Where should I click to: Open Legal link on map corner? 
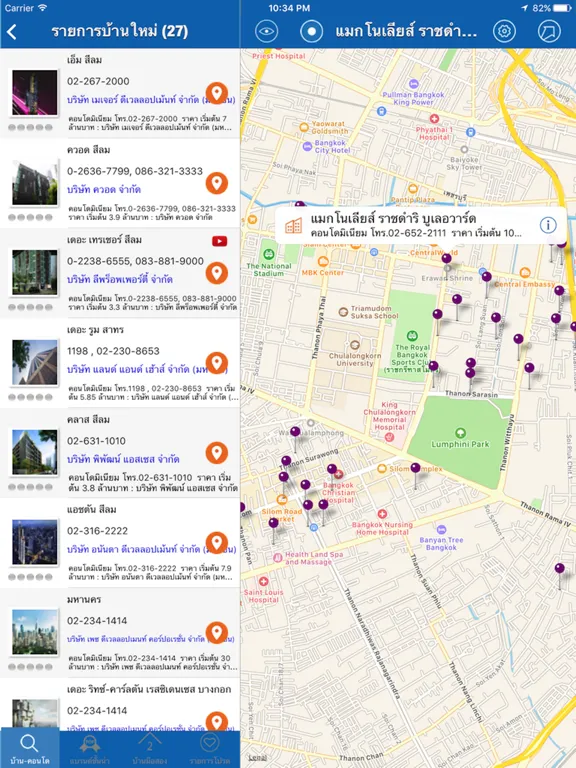[257, 758]
